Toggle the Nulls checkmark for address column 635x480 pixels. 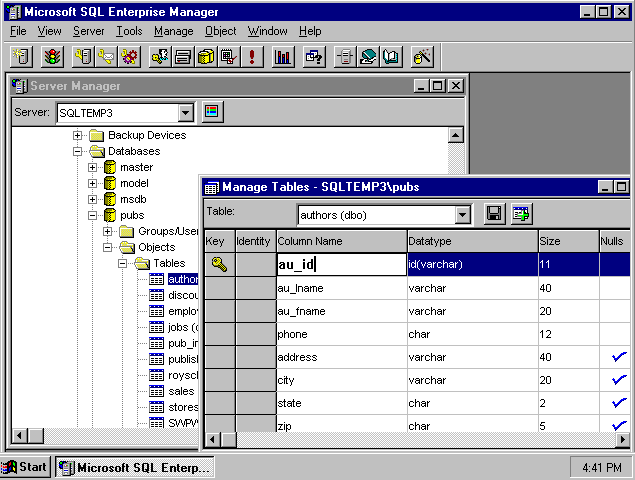point(617,357)
